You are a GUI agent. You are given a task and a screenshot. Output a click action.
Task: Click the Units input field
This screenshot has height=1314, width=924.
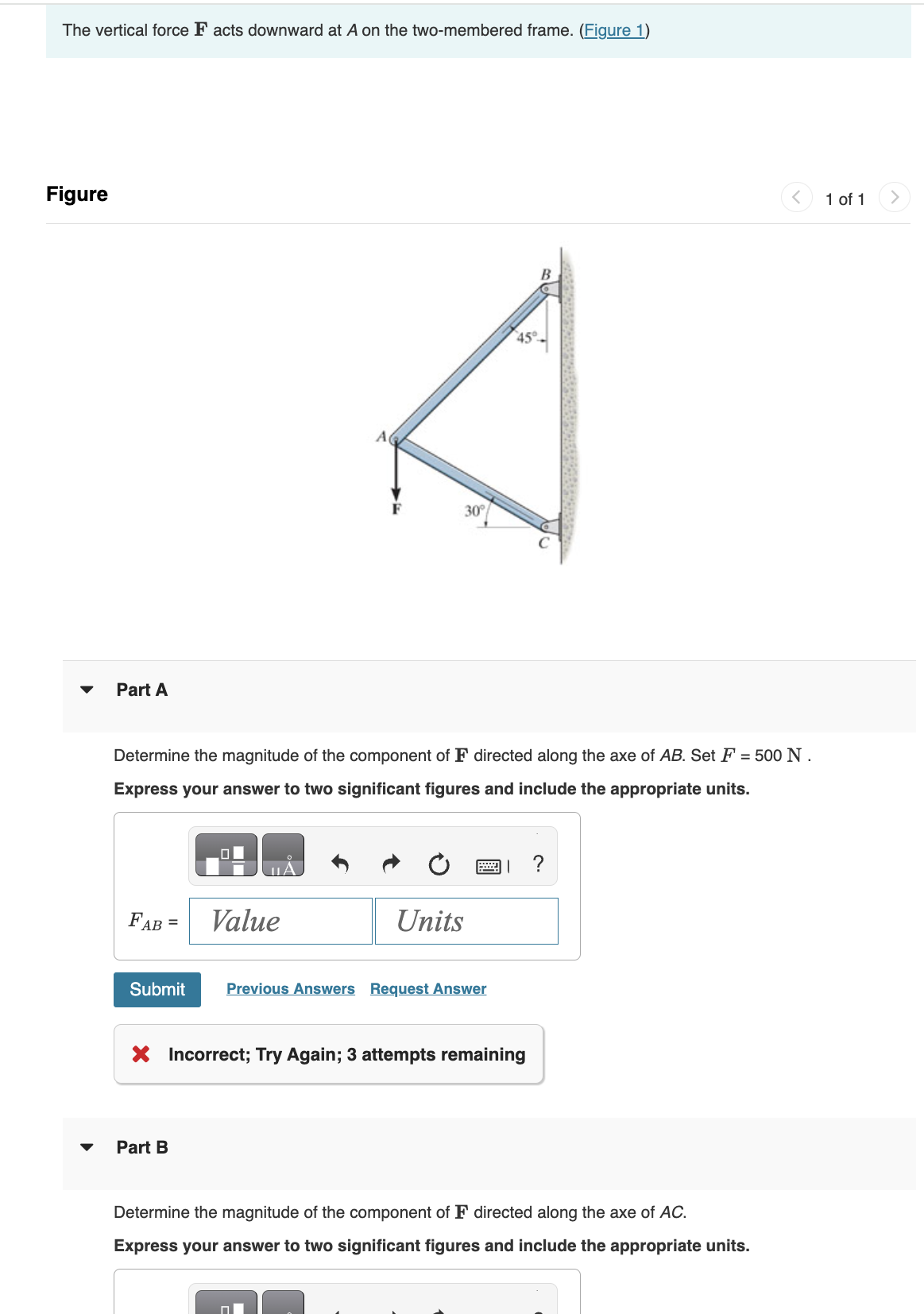(x=466, y=921)
